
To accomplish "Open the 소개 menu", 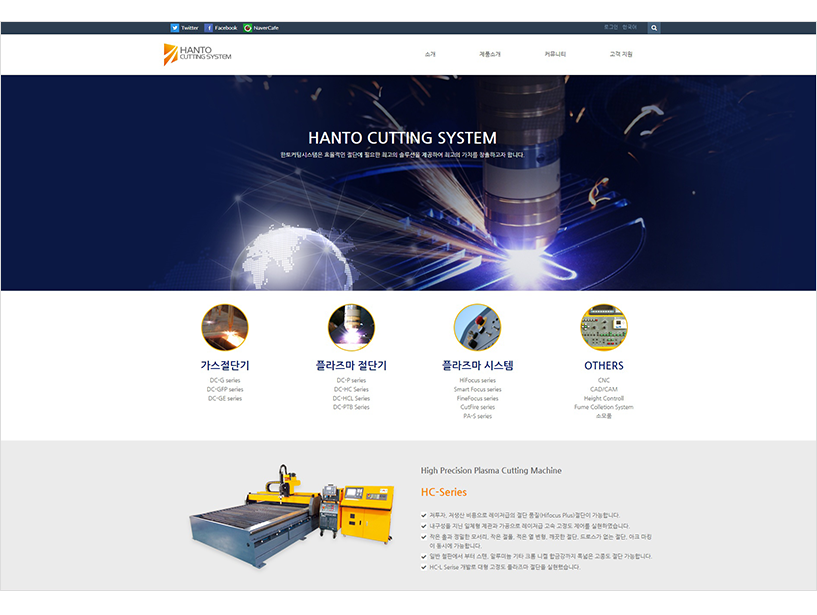I will click(430, 54).
